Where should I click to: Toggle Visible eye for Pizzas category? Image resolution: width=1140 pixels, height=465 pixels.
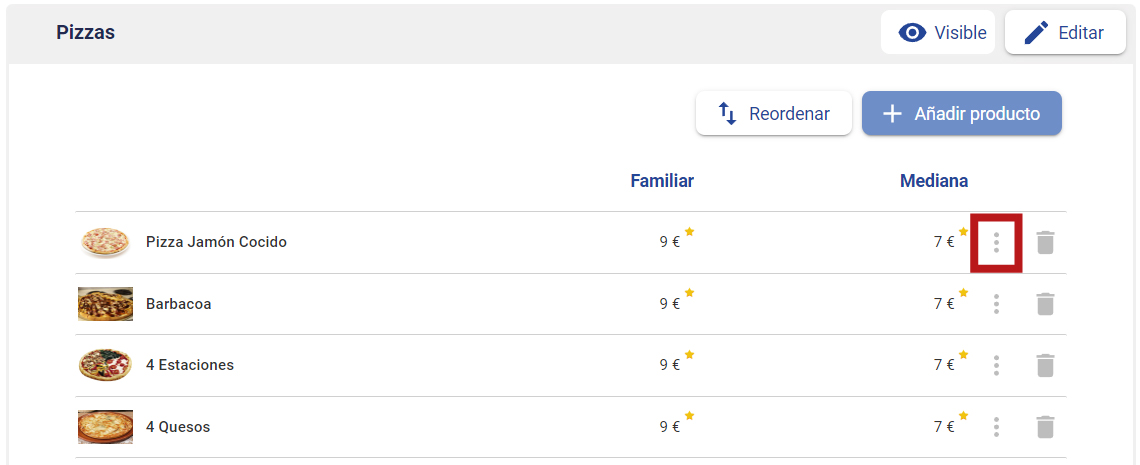click(x=938, y=33)
